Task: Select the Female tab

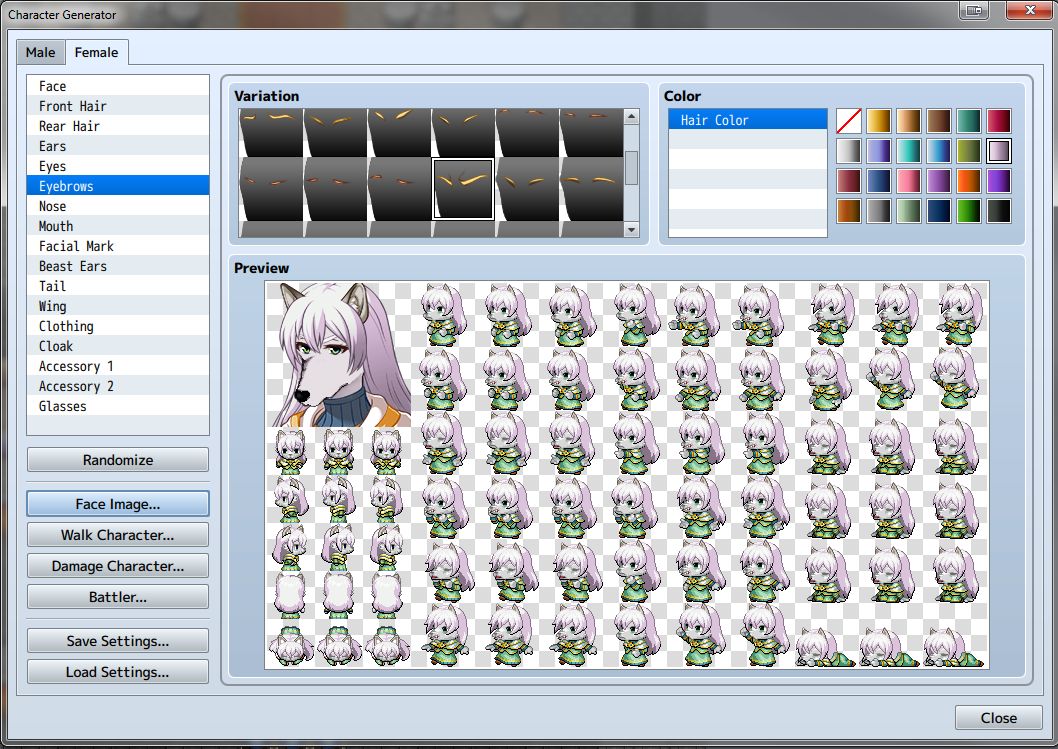Action: [x=96, y=52]
